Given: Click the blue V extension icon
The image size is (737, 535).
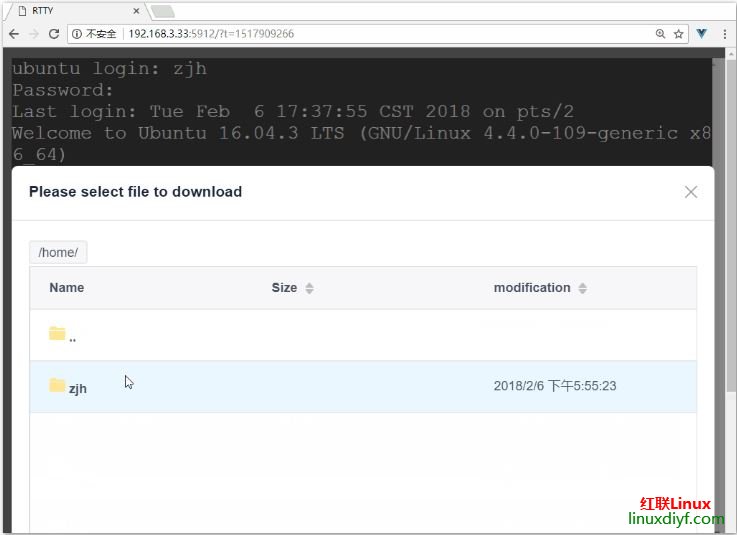Looking at the screenshot, I should [702, 33].
